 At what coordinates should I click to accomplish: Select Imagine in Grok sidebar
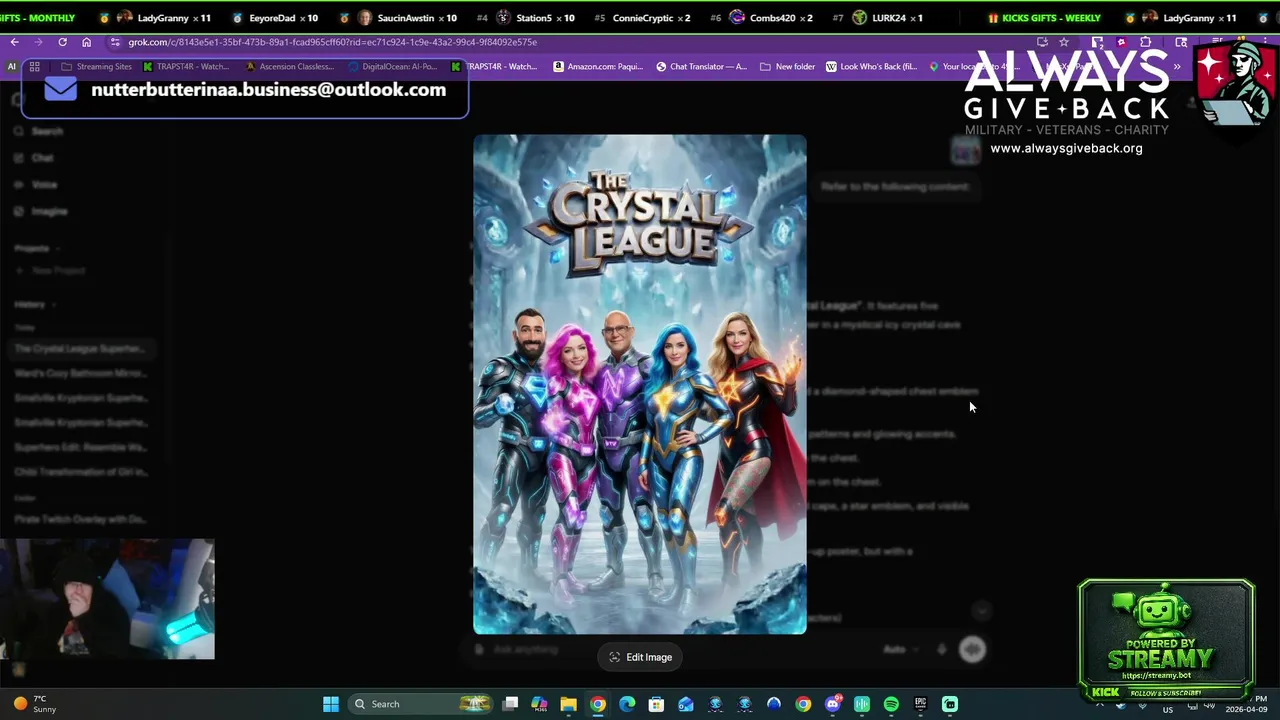42,211
